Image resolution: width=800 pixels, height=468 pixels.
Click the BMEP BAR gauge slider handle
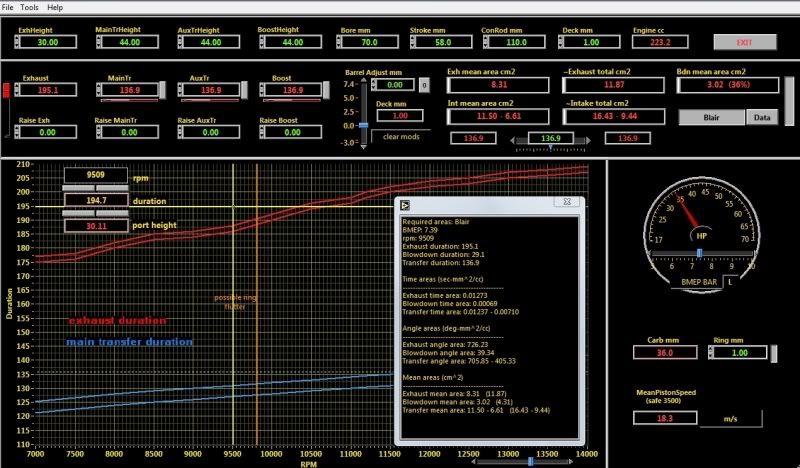(x=699, y=253)
